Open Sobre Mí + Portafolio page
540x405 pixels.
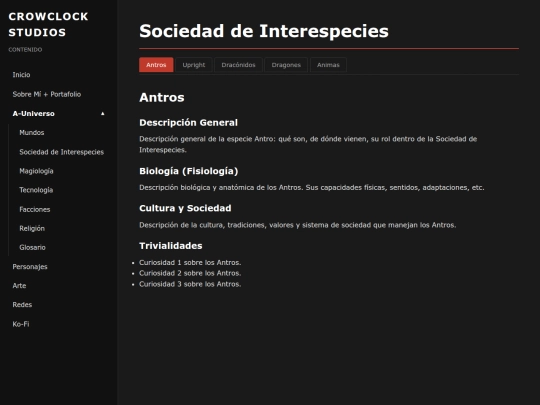(47, 94)
